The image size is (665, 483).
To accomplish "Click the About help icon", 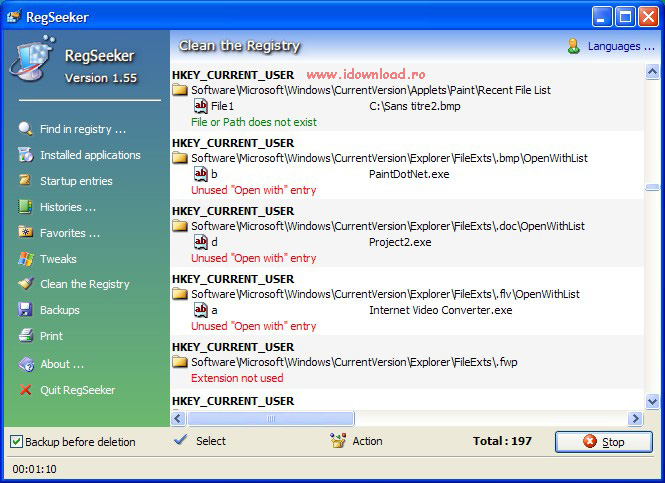I will (x=26, y=364).
